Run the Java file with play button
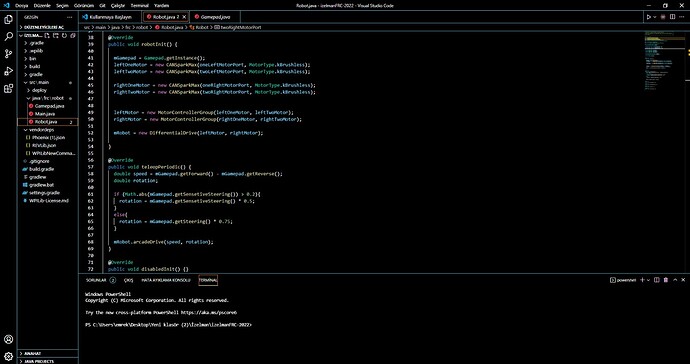The height and width of the screenshot is (364, 690). 648,17
